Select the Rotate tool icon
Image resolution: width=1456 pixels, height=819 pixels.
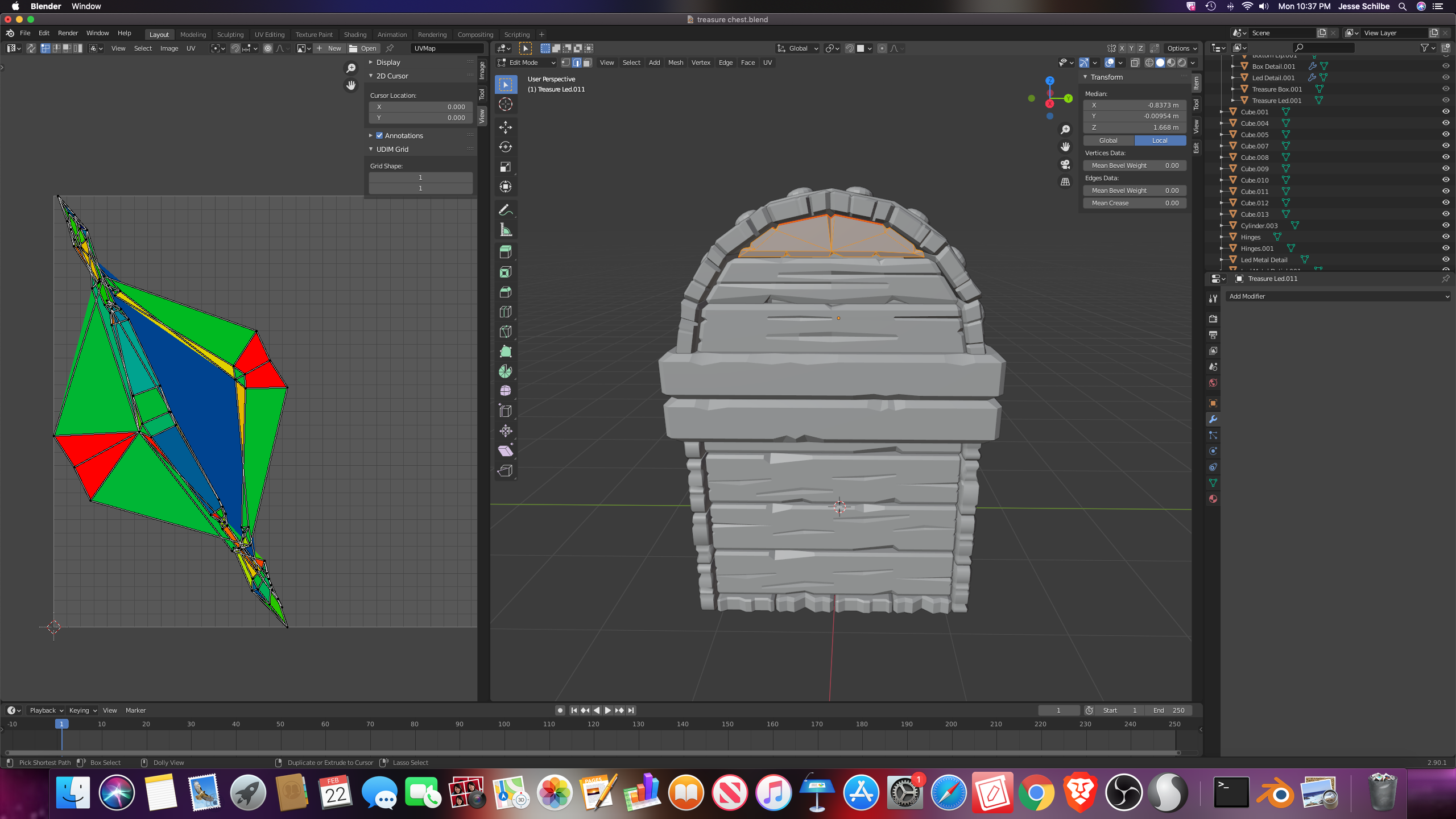coord(505,147)
